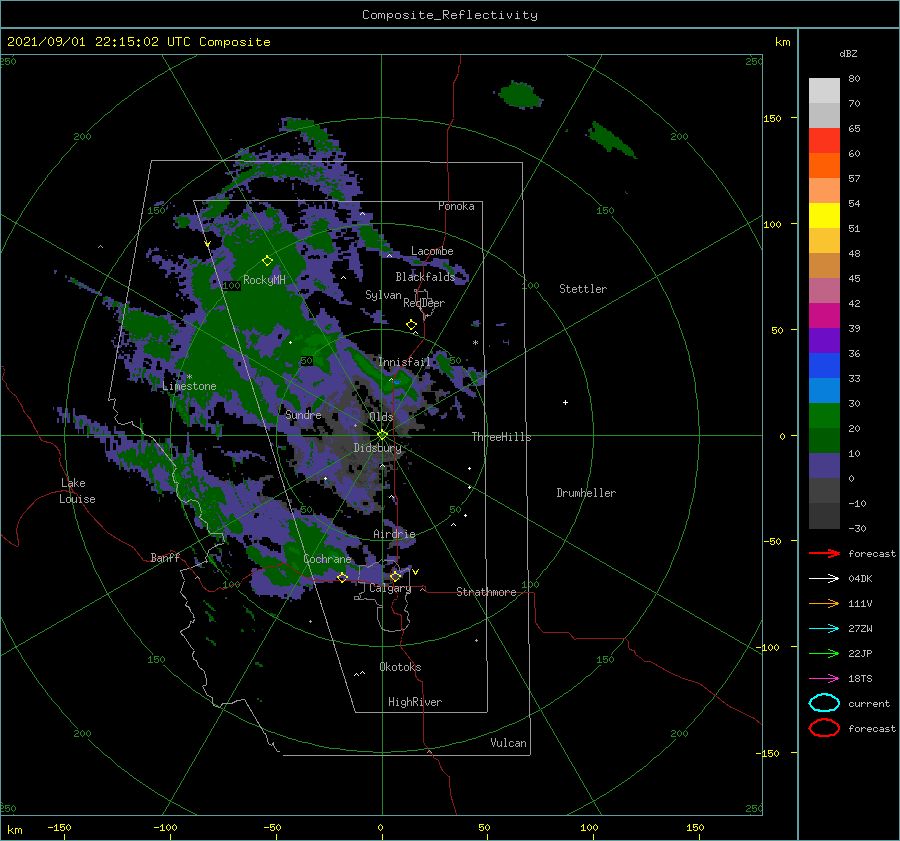
Task: Select the Didsbury label
Action: coord(377,448)
